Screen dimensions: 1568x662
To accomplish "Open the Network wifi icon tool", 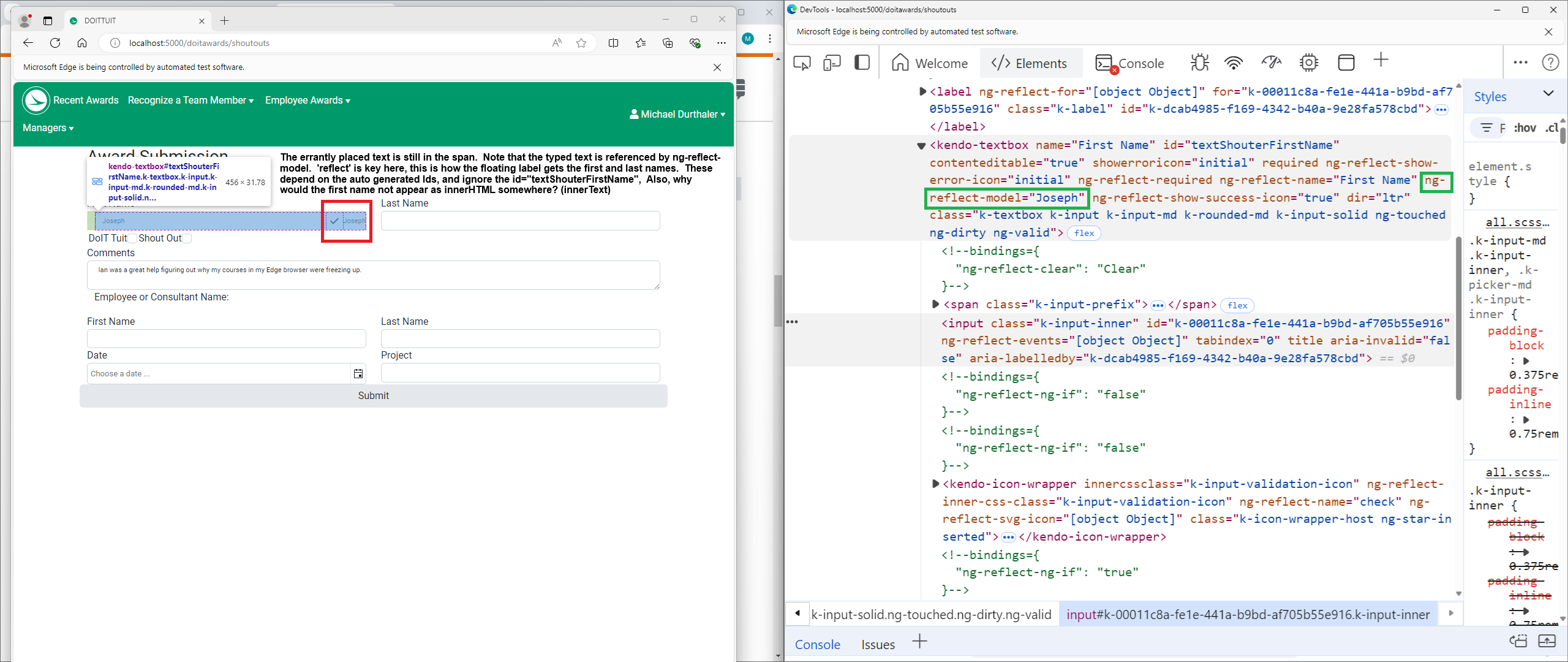I will [1234, 63].
